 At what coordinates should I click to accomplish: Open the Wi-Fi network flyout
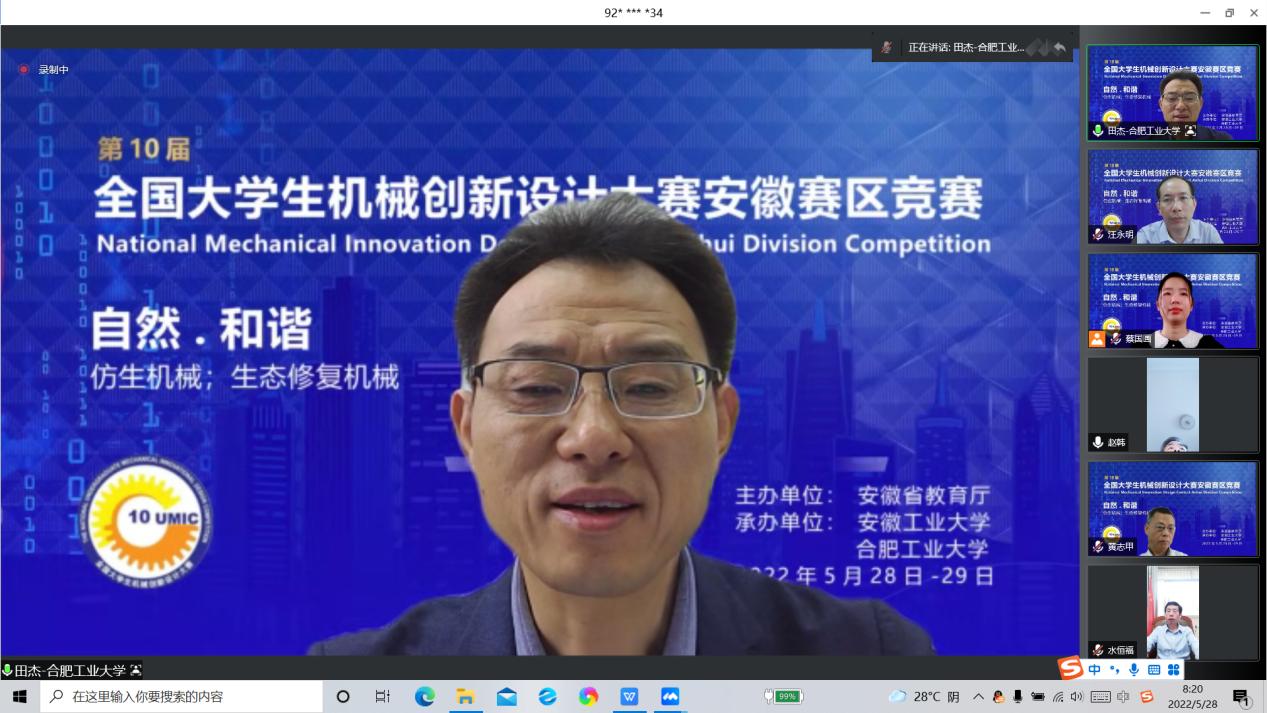tap(1058, 697)
